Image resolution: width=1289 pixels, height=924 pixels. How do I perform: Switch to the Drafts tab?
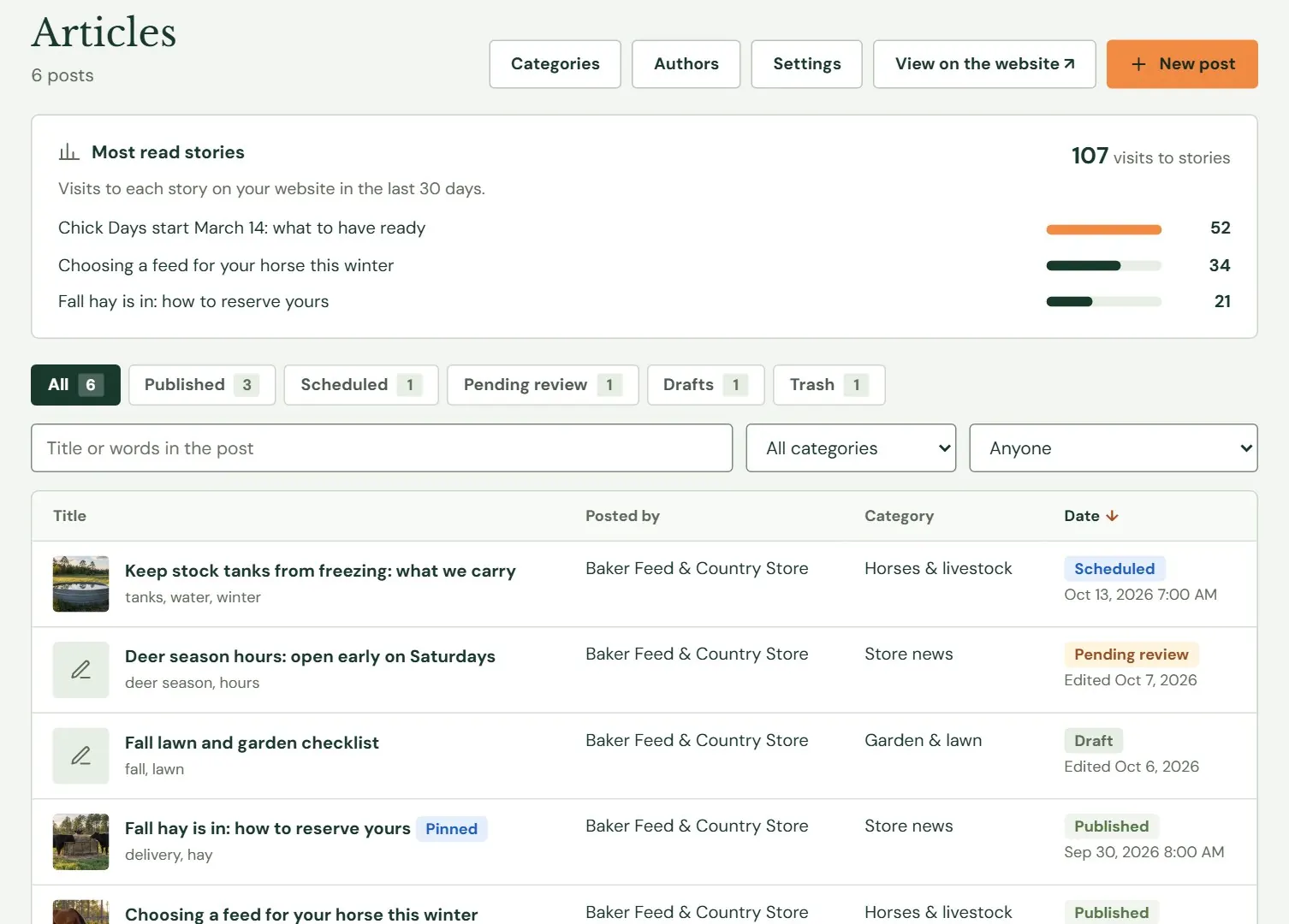pyautogui.click(x=705, y=385)
